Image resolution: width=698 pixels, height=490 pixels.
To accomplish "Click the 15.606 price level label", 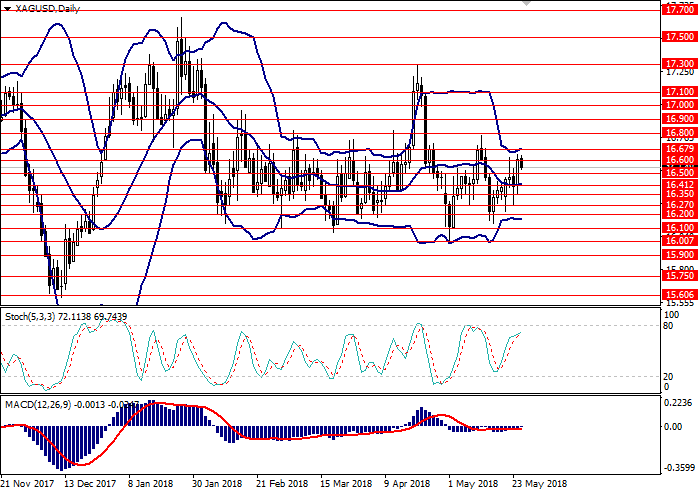I will coord(679,295).
